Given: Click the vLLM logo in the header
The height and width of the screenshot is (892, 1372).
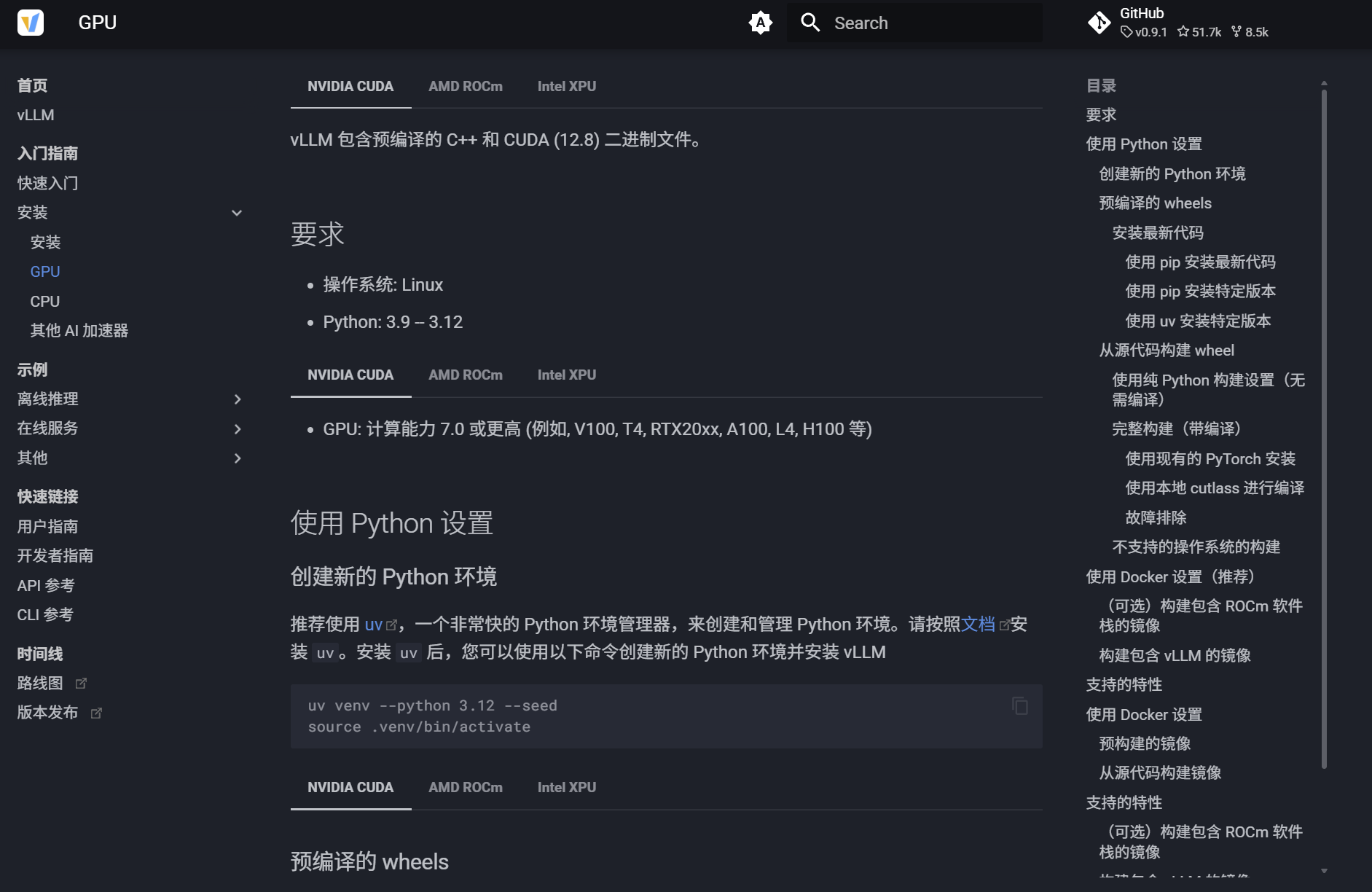Looking at the screenshot, I should (31, 23).
